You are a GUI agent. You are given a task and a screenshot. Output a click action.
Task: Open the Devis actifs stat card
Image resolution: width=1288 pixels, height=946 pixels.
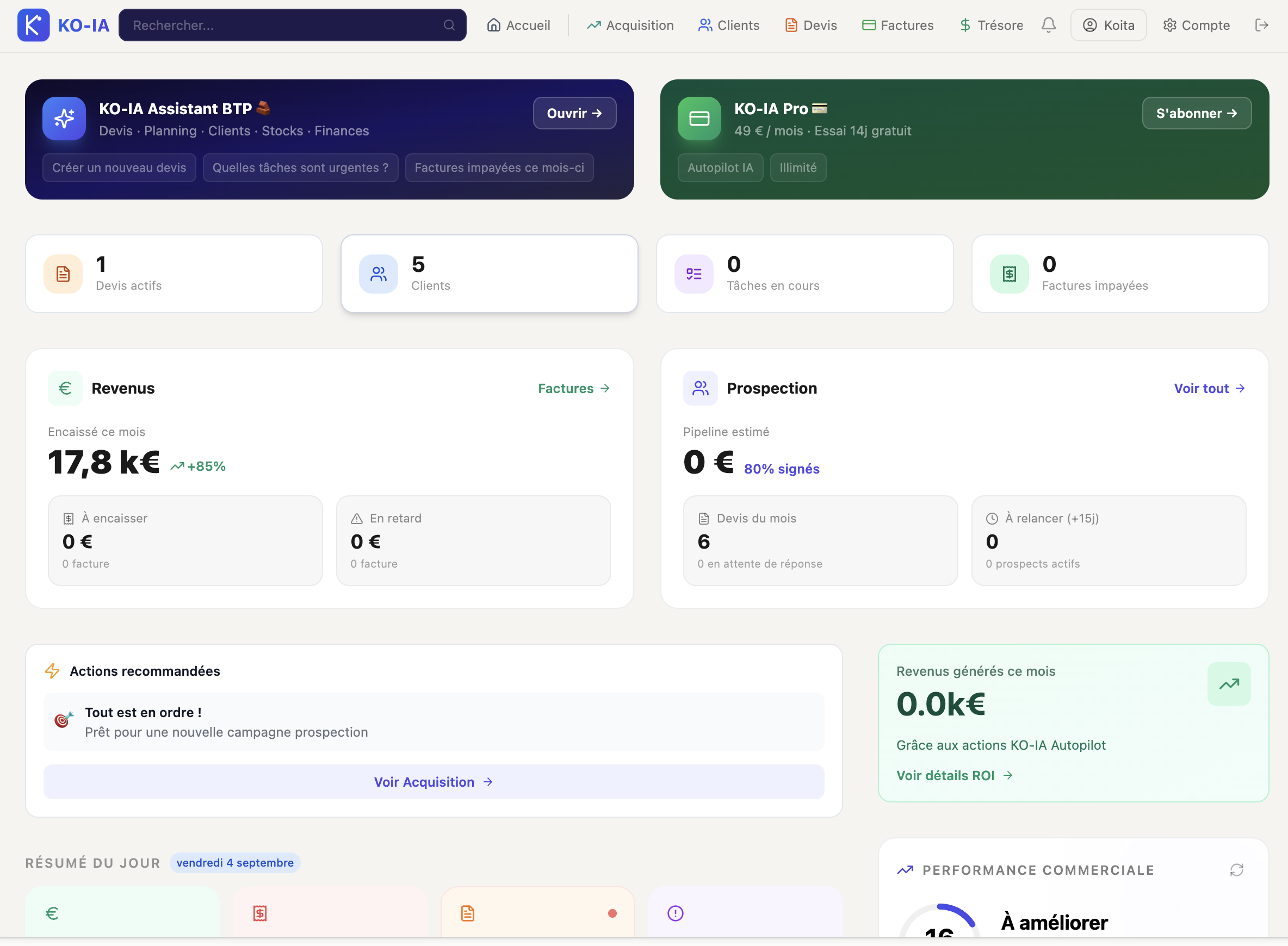[174, 273]
